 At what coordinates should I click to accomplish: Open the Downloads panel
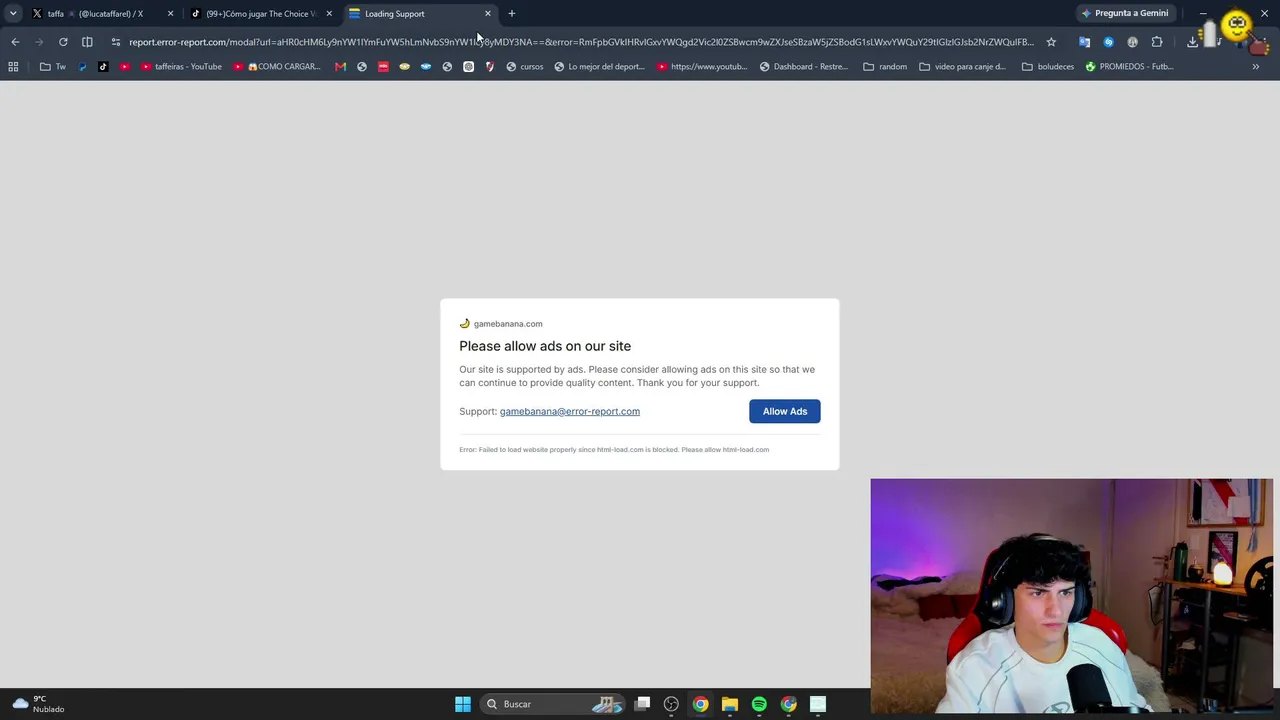pos(1192,42)
